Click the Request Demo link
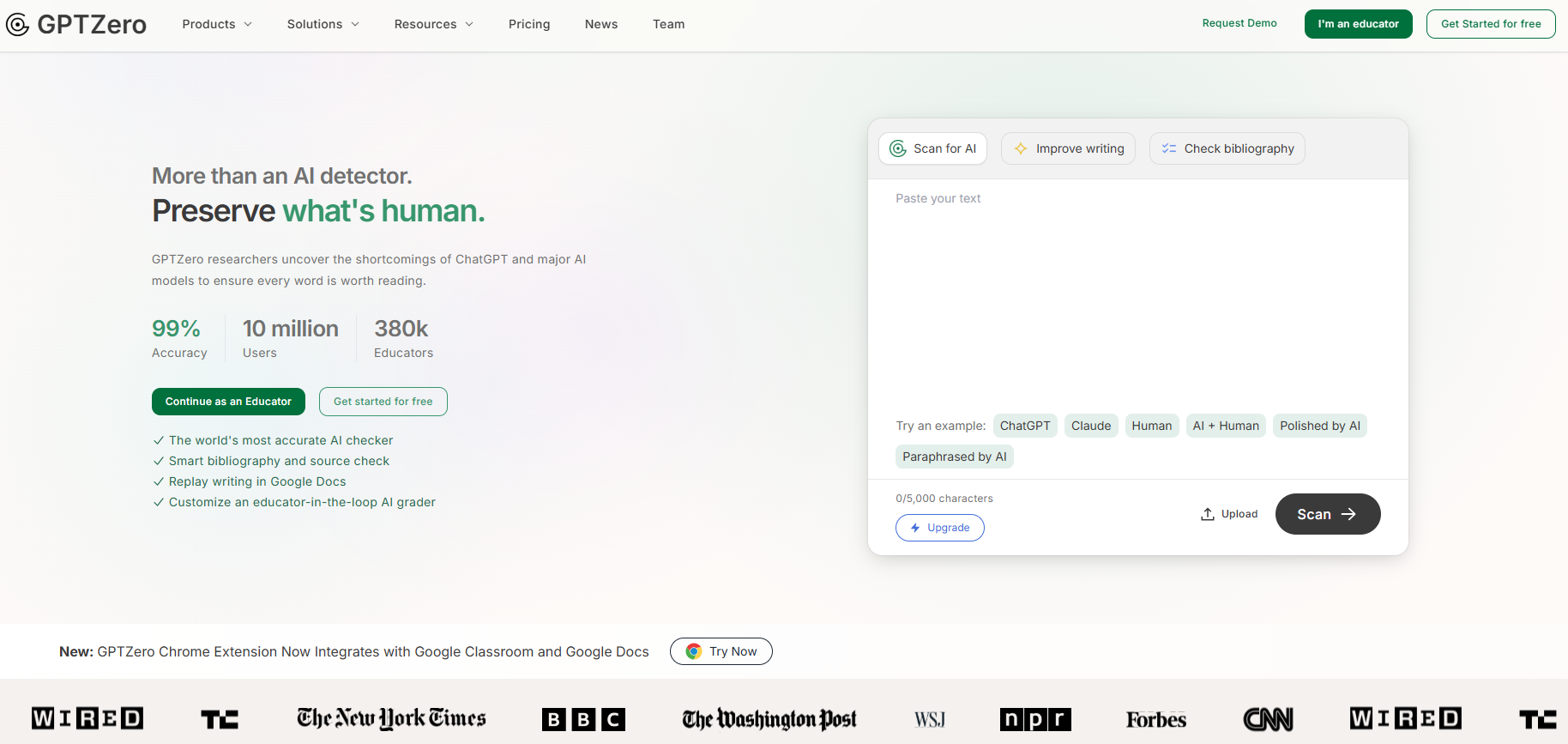Viewport: 1568px width, 744px height. 1239,23
